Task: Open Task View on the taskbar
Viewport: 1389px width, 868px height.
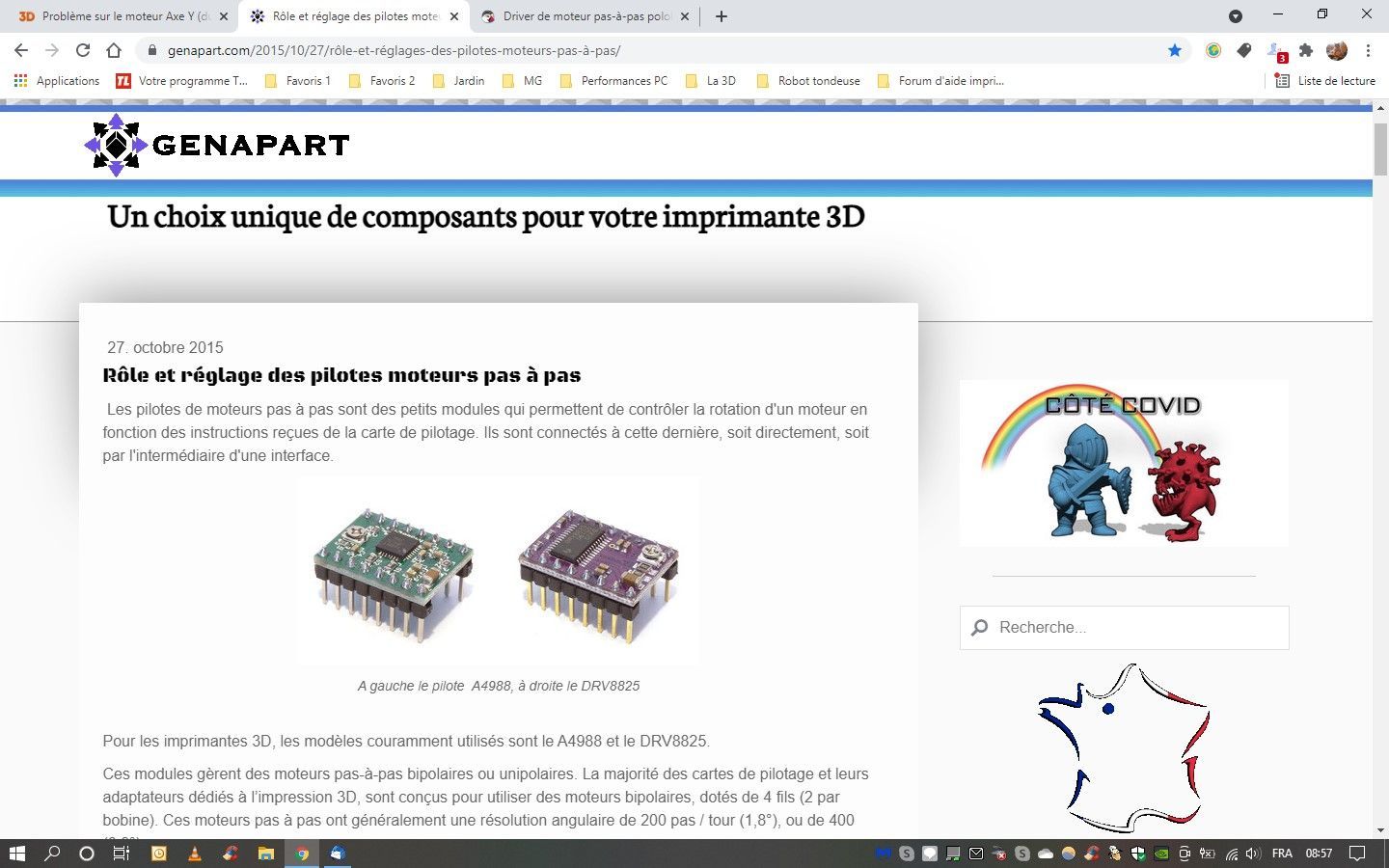Action: click(x=122, y=854)
